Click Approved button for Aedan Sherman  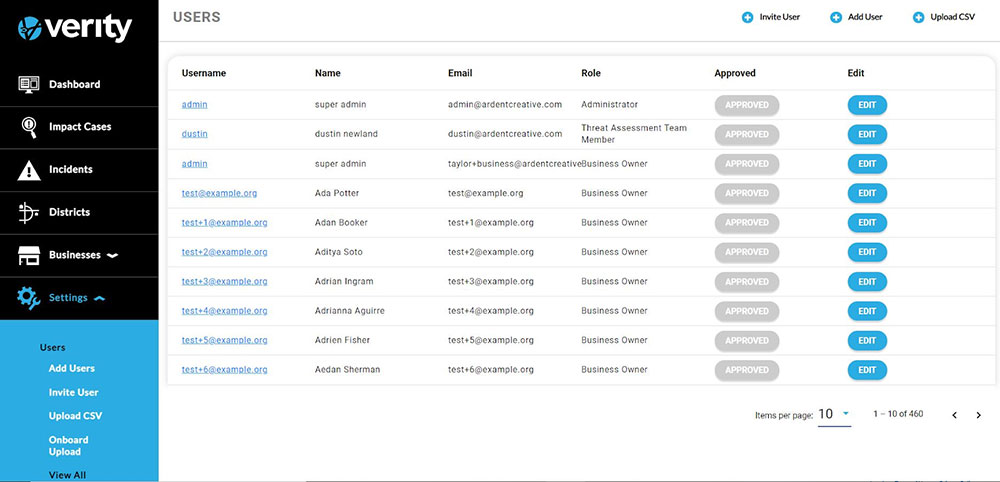[x=747, y=370]
